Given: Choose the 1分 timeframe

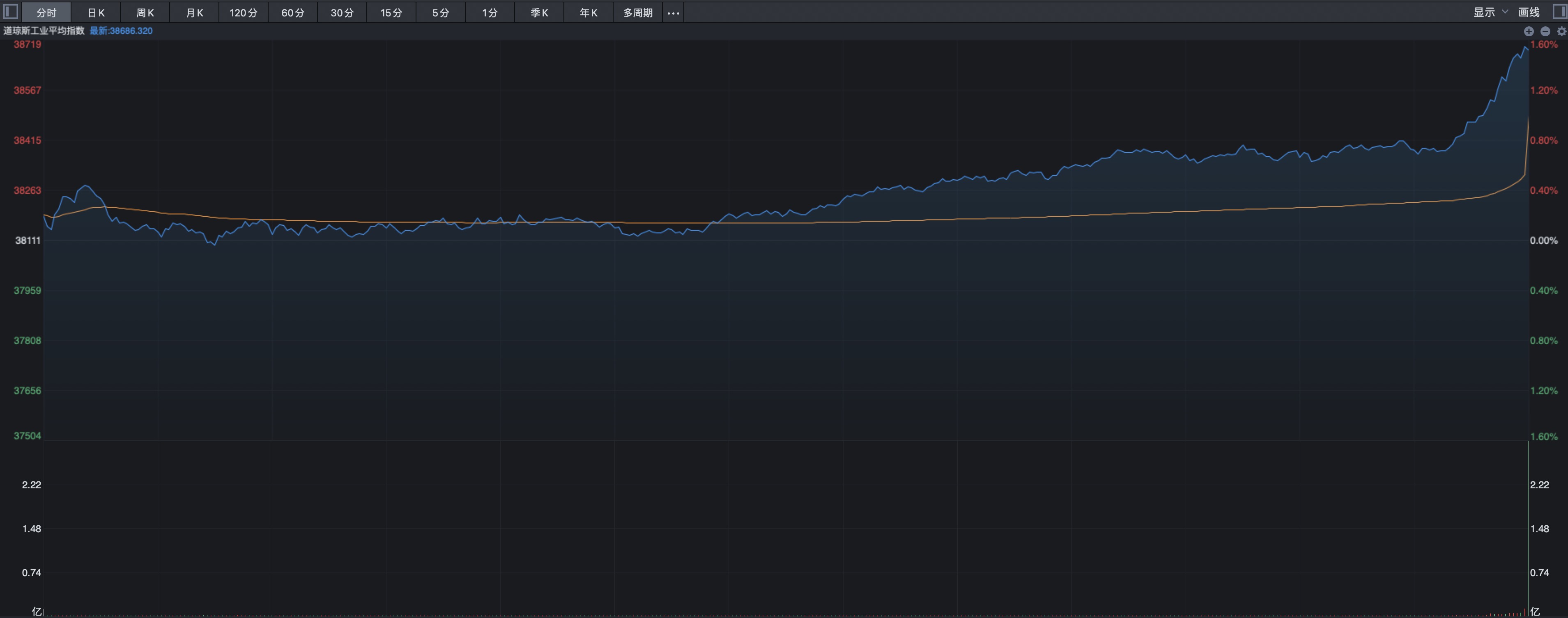Looking at the screenshot, I should pyautogui.click(x=490, y=13).
